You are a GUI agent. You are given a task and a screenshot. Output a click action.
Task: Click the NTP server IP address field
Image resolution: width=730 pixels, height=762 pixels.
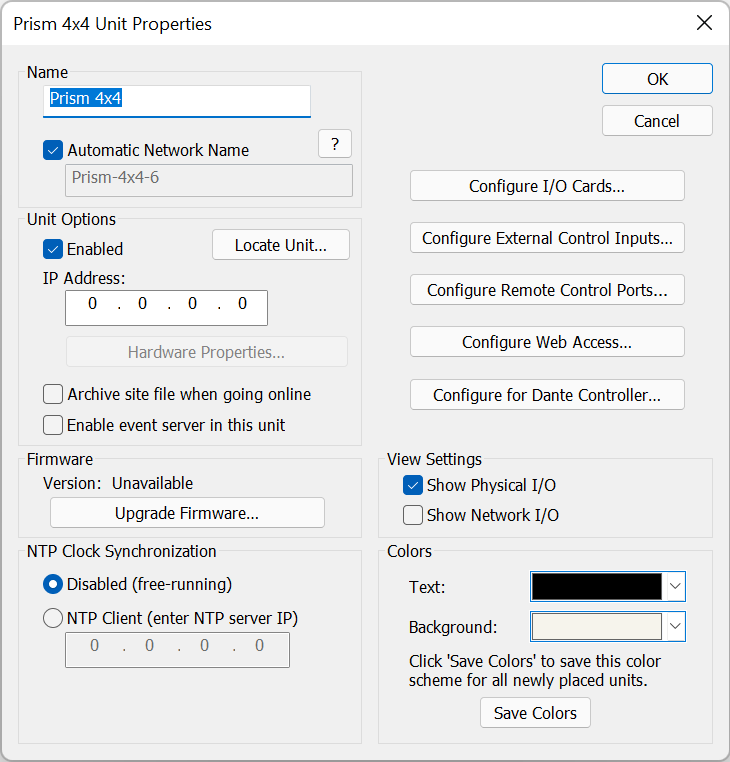(x=177, y=650)
